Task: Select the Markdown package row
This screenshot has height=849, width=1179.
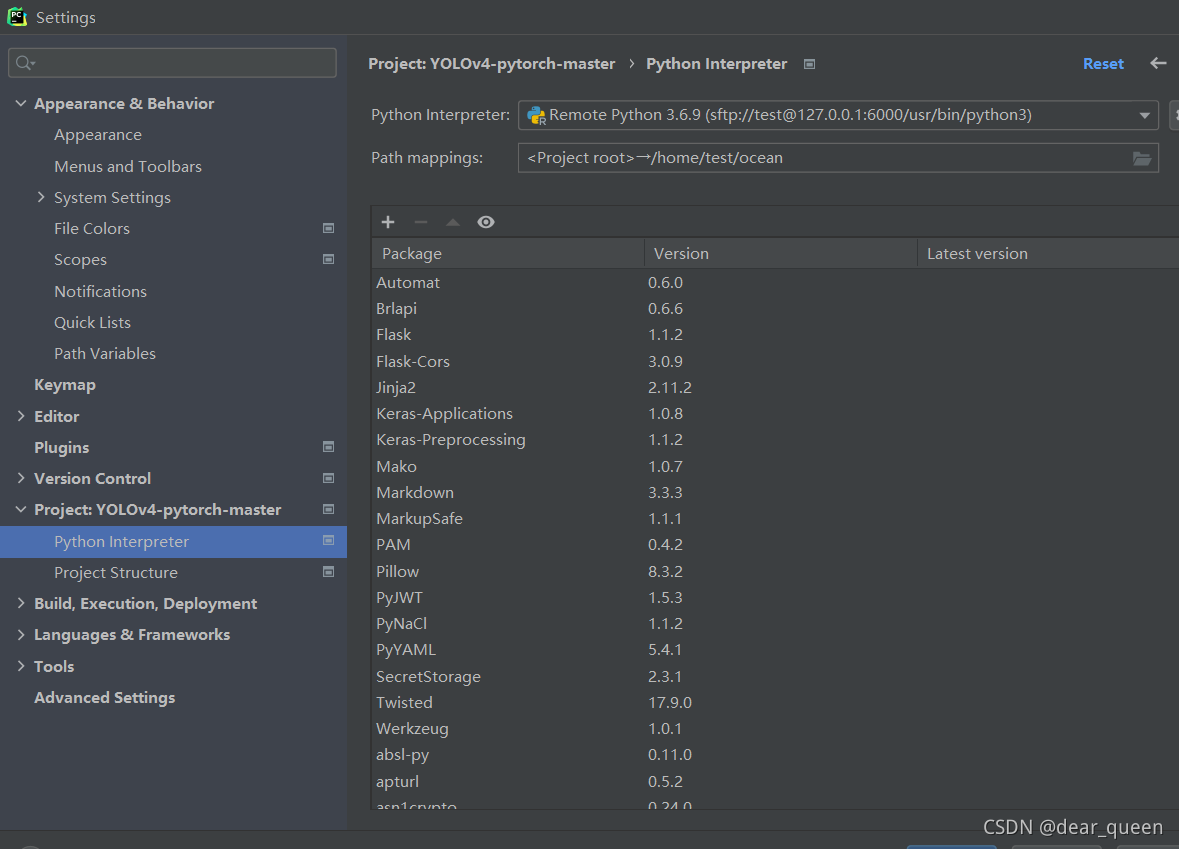Action: (775, 493)
